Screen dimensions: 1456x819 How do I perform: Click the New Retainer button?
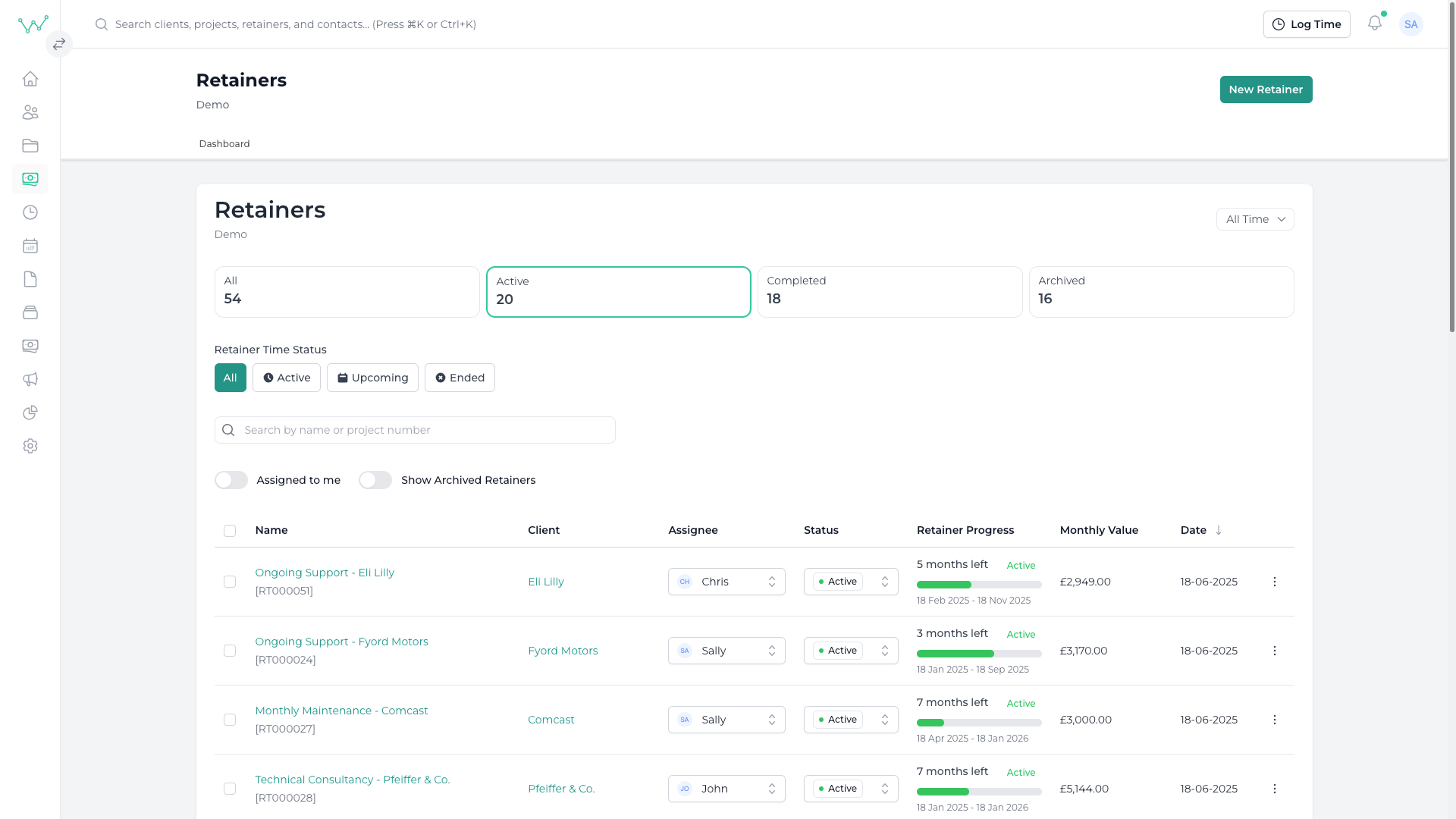1266,89
